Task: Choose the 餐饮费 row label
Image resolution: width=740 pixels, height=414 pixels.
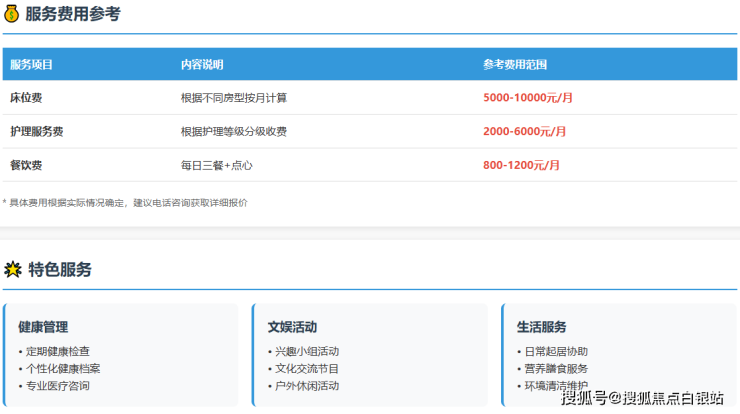Action: 26,165
